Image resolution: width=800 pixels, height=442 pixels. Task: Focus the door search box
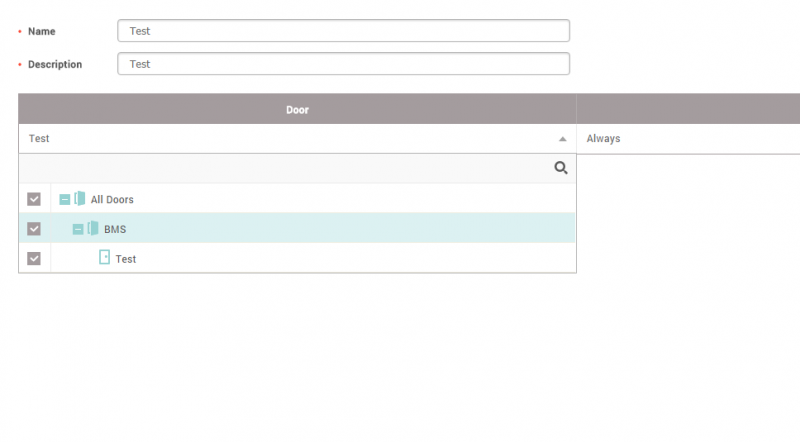[x=285, y=168]
